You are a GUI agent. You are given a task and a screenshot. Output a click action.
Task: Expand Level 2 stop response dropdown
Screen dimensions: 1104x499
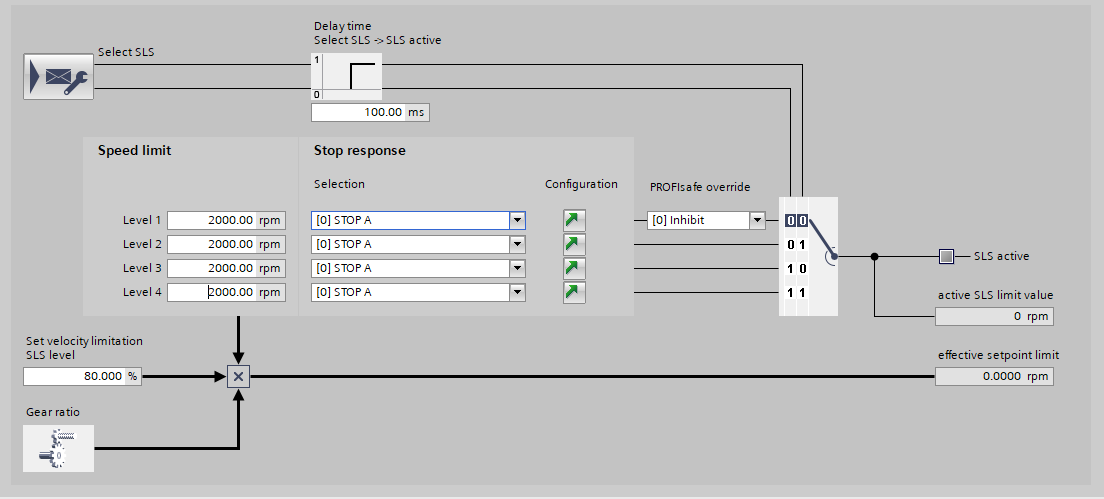pos(518,244)
